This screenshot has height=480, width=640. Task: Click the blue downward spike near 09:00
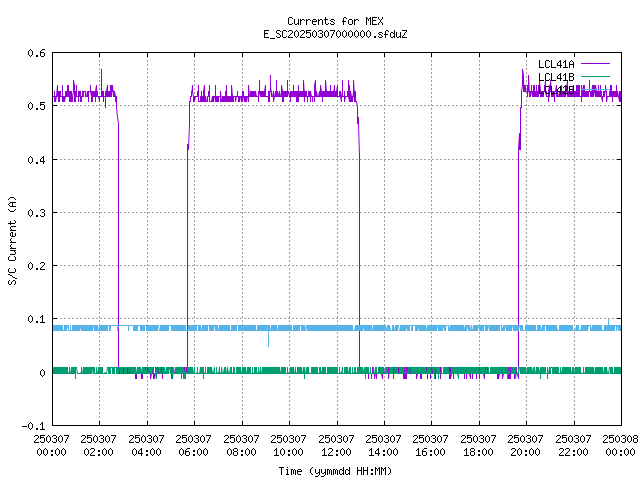pyautogui.click(x=268, y=339)
